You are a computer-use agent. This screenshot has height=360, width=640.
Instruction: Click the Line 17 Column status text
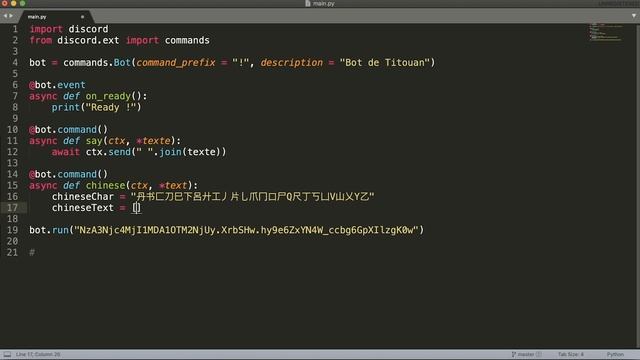pos(38,354)
